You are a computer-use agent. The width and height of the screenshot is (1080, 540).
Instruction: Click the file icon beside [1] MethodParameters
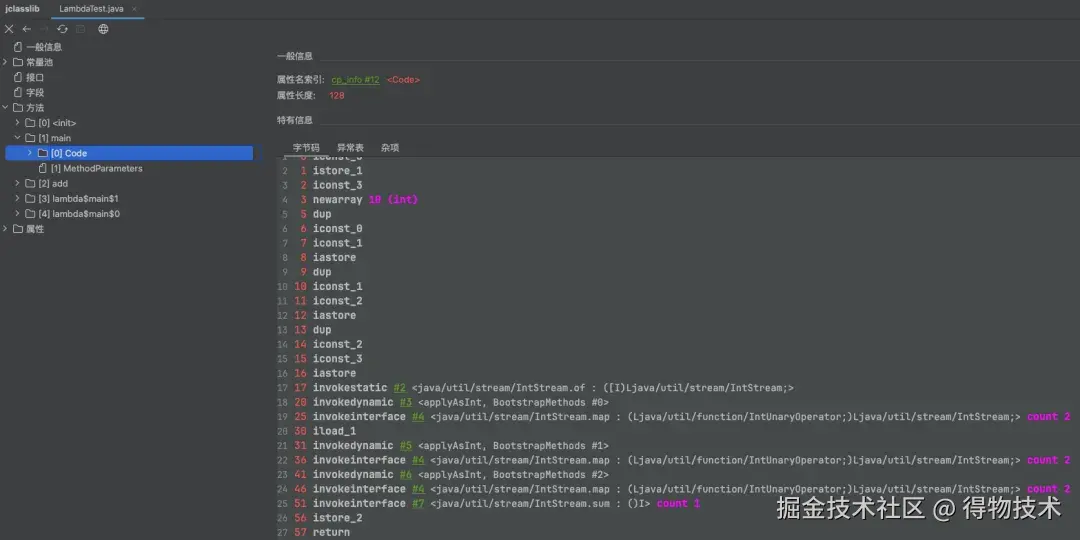(43, 168)
